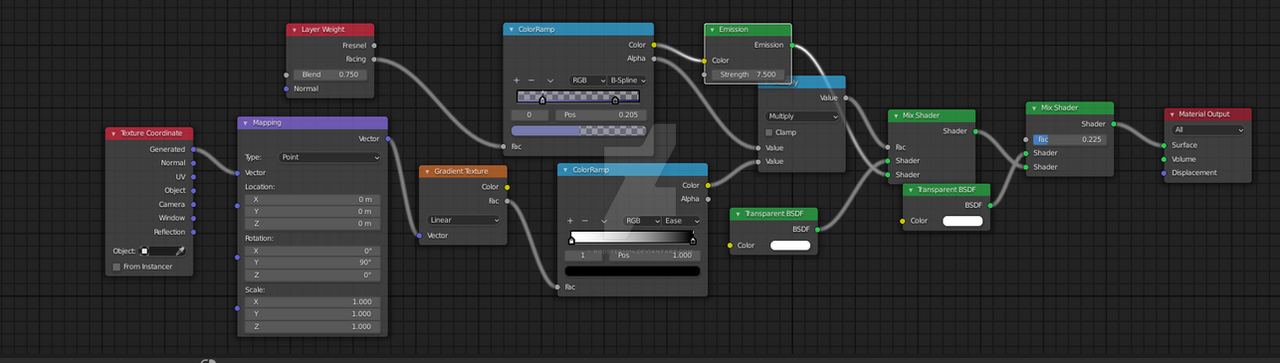
Task: Collapse the B-Spline ColorRamp node
Action: [512, 31]
